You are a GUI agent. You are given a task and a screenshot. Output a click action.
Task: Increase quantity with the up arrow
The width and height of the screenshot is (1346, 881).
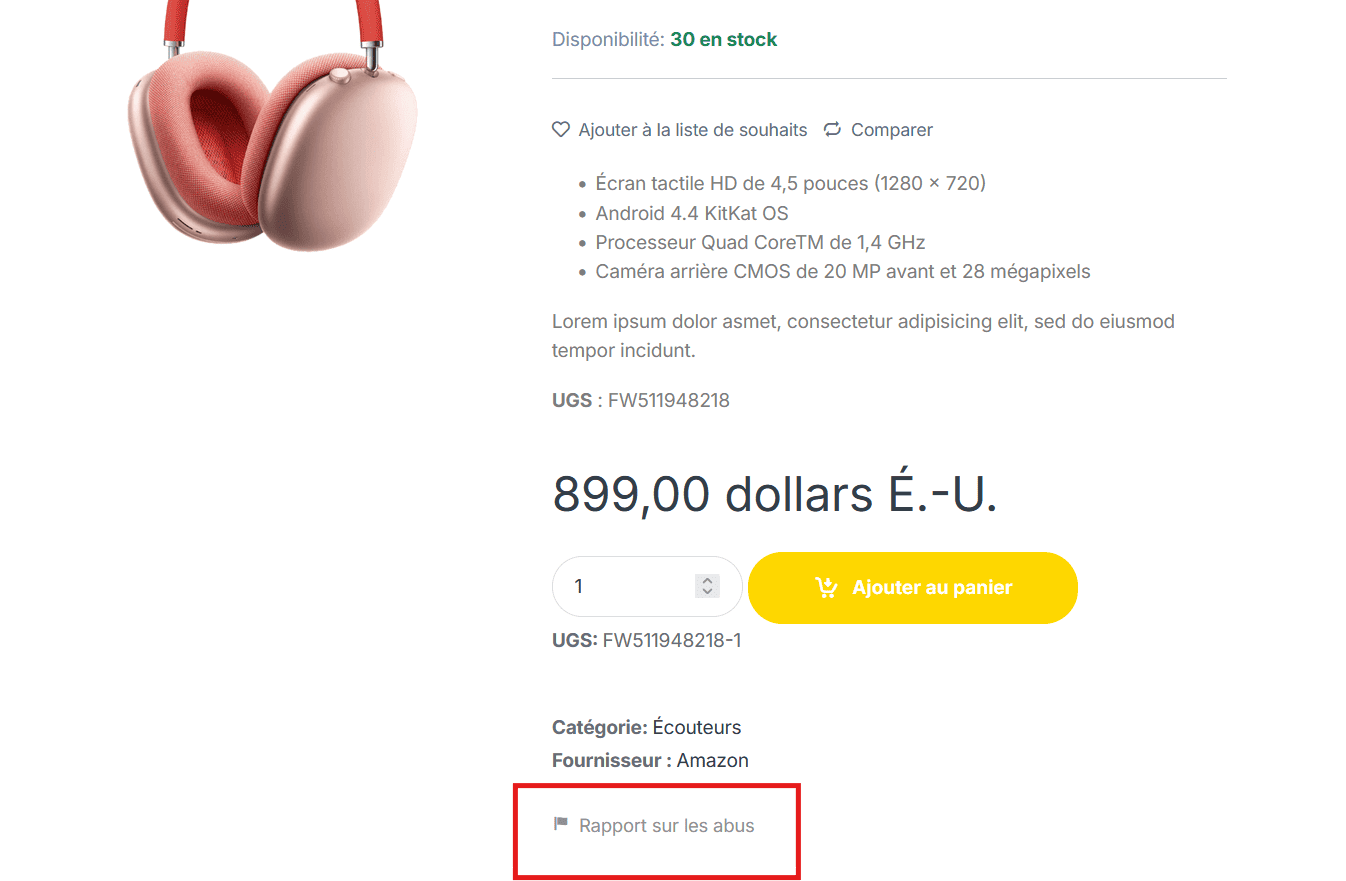(707, 580)
